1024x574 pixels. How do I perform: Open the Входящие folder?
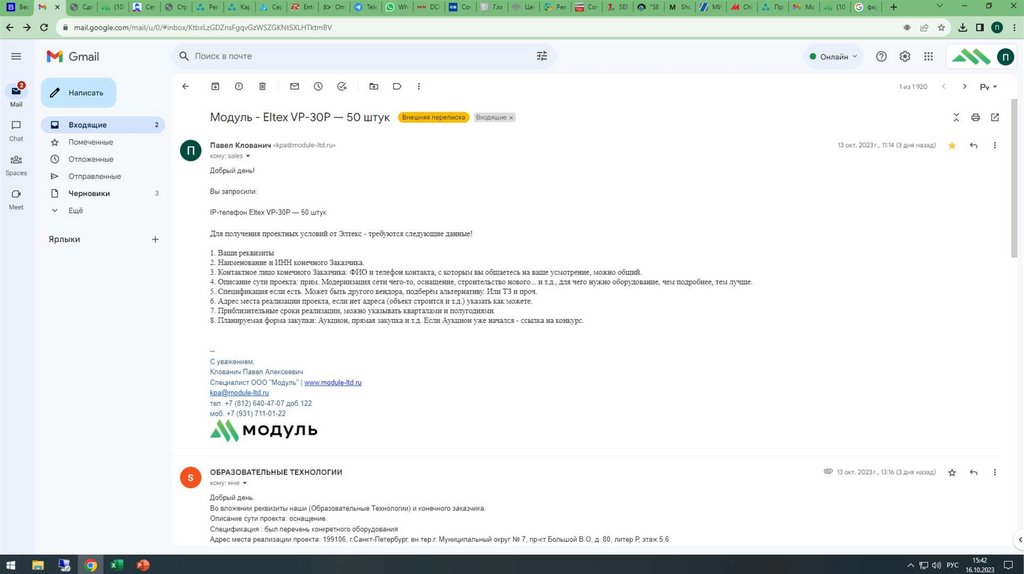[x=103, y=125]
